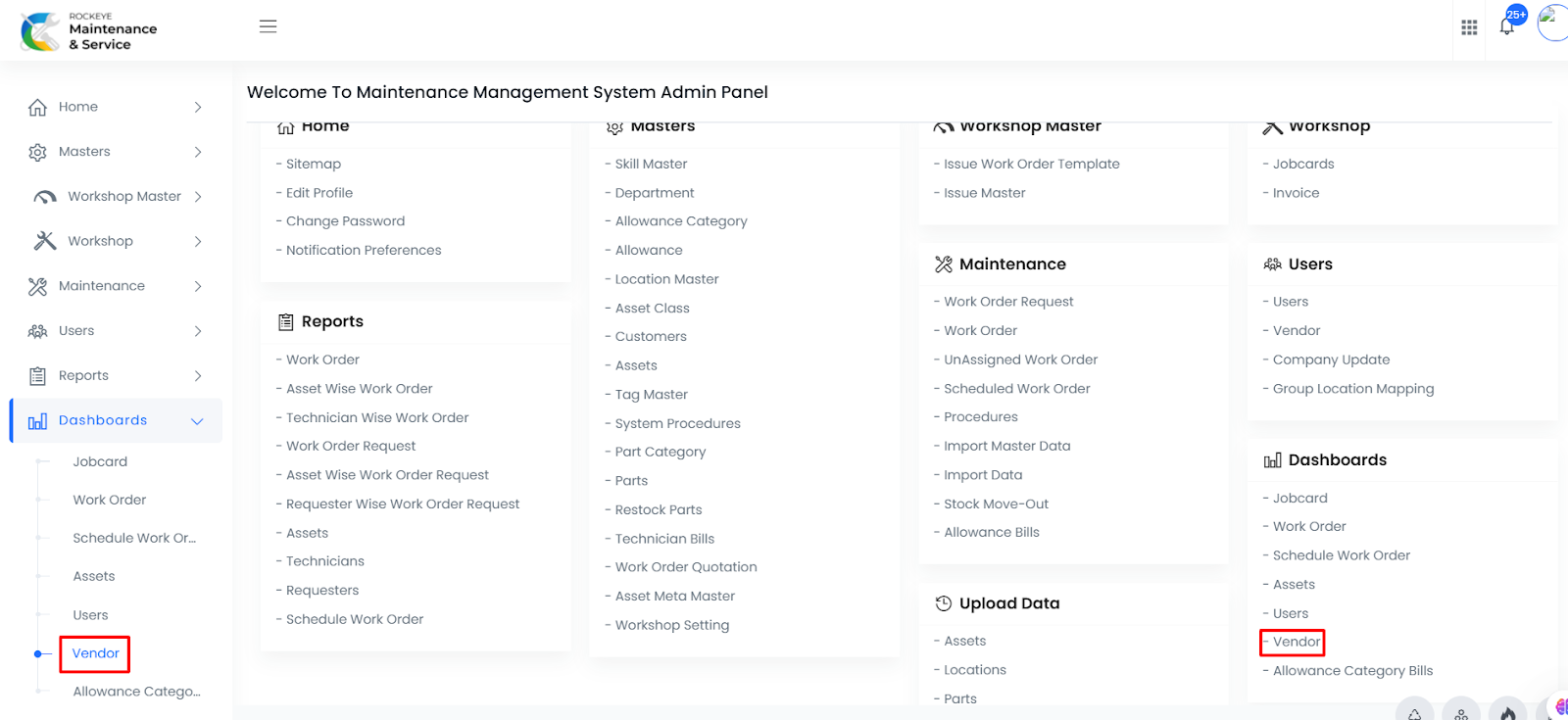Expand the Home sidebar menu chevron
The image size is (1568, 720).
click(198, 107)
